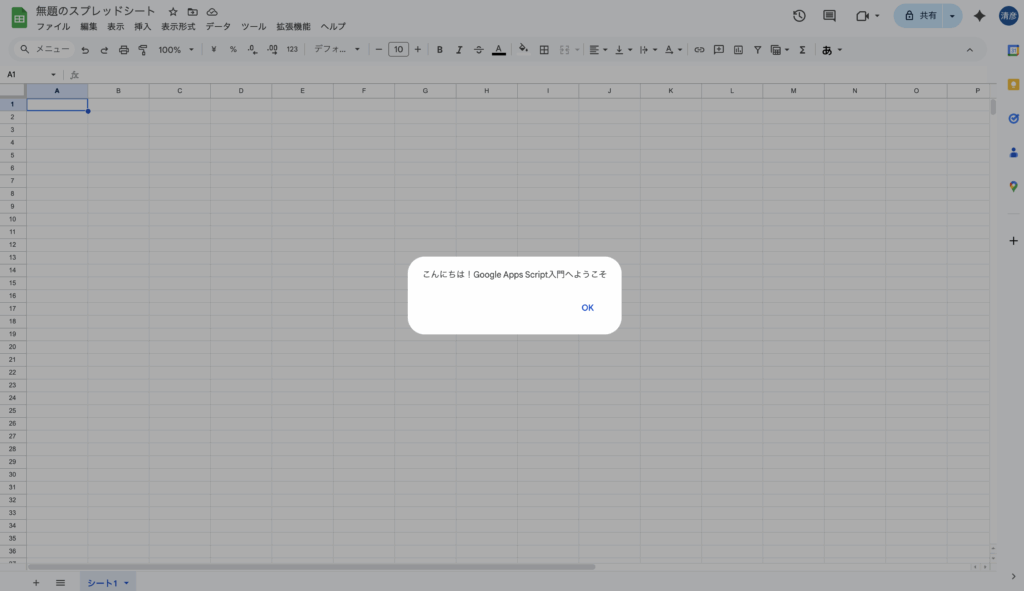Viewport: 1024px width, 591px height.
Task: Open the ファイル menu
Action: (x=53, y=27)
